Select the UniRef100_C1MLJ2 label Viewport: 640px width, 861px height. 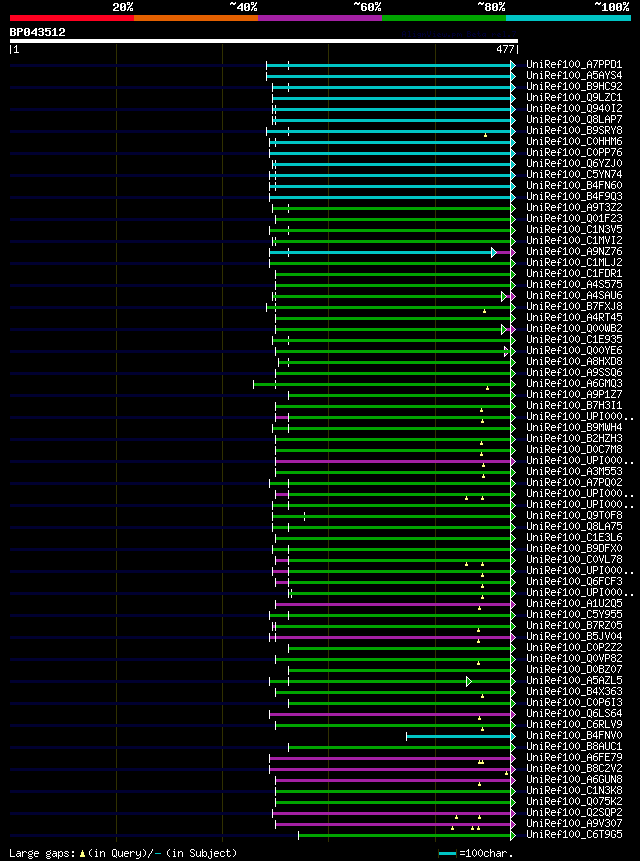click(574, 262)
